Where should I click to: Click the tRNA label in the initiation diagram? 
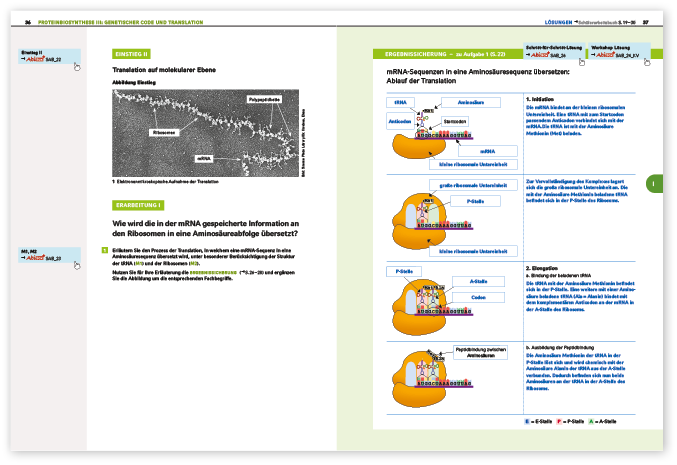tap(400, 102)
